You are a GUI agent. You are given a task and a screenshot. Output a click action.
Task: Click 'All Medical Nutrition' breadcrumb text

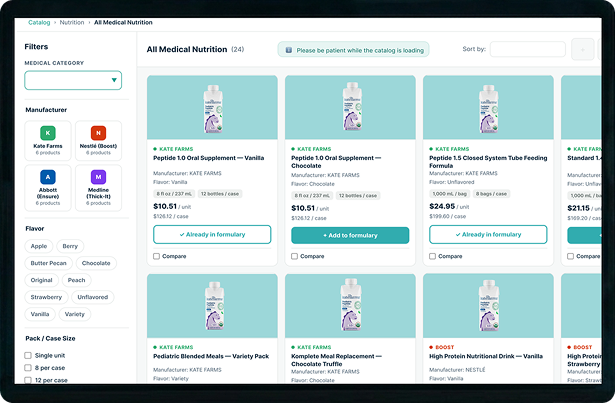(123, 22)
